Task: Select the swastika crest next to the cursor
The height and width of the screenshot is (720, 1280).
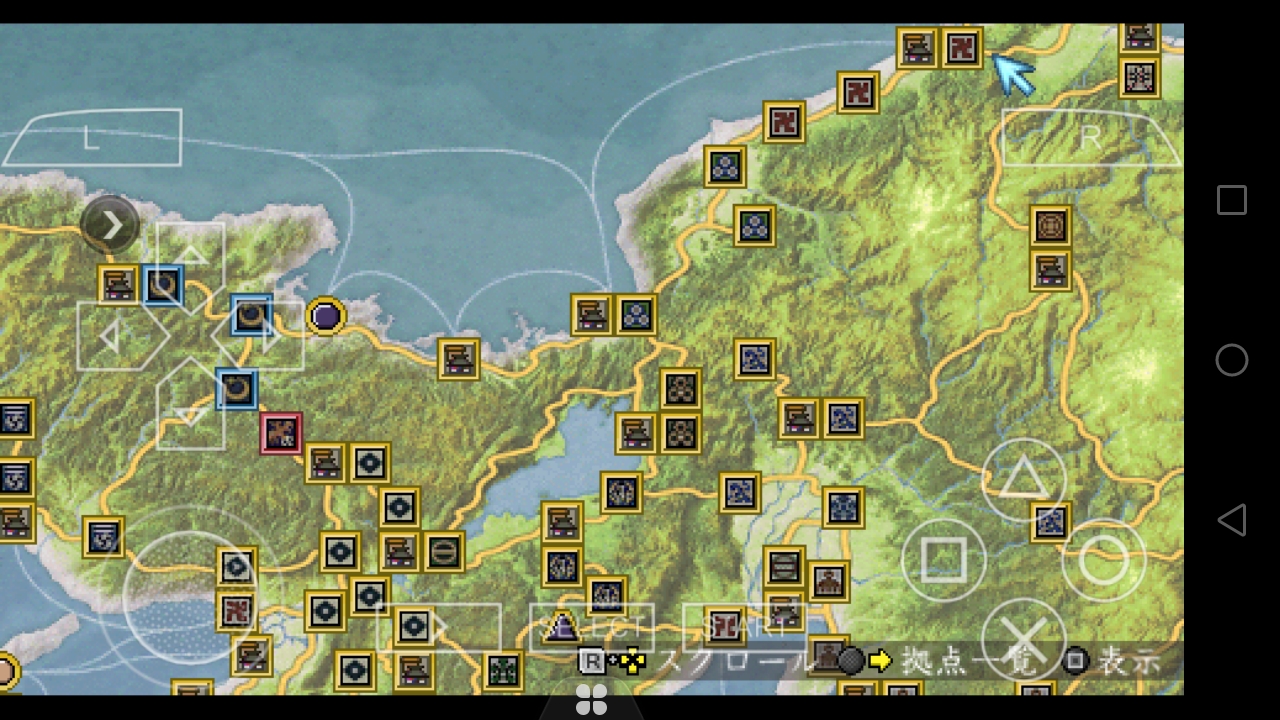Action: pyautogui.click(x=962, y=47)
